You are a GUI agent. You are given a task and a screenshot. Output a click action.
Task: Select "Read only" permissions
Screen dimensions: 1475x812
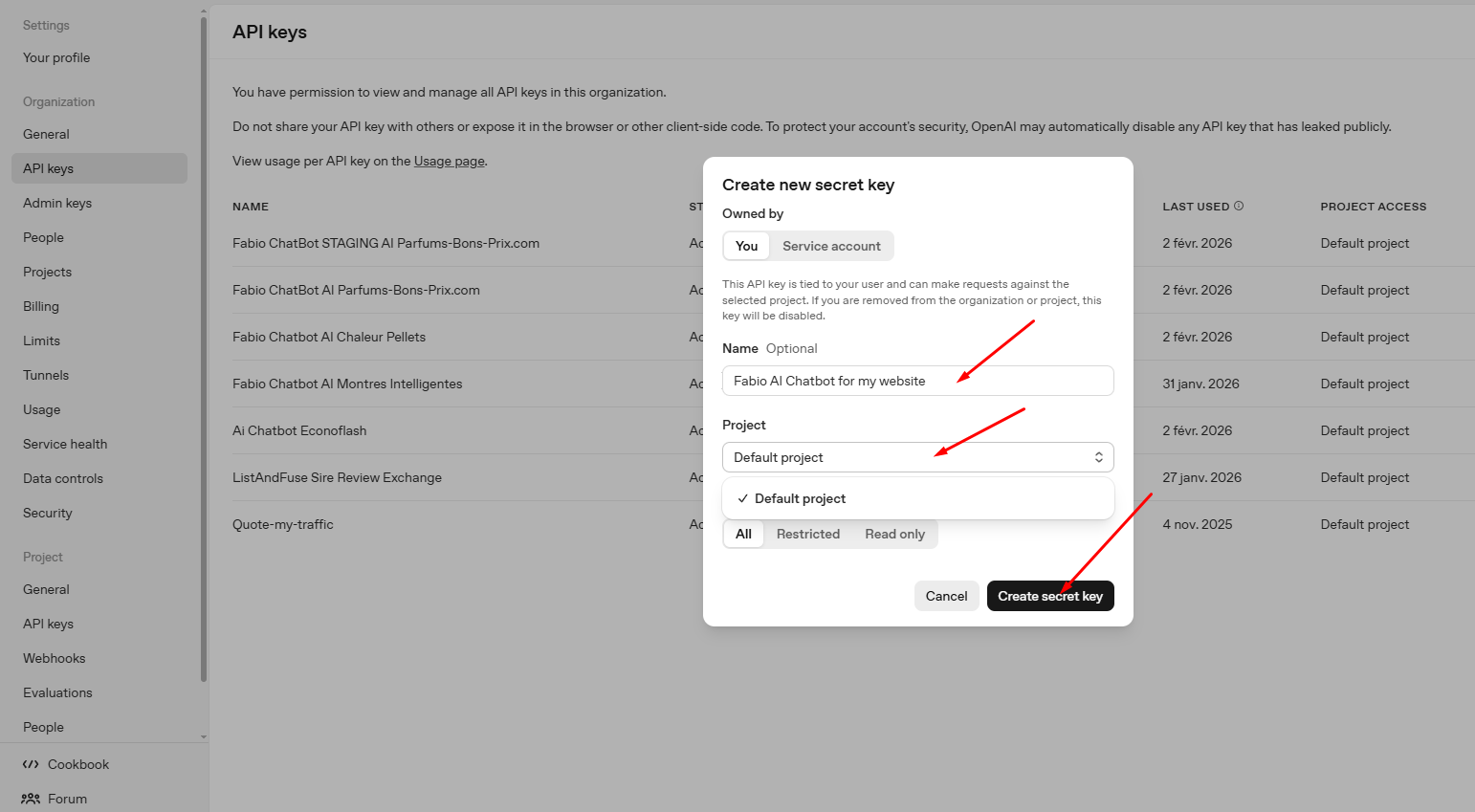pos(893,534)
